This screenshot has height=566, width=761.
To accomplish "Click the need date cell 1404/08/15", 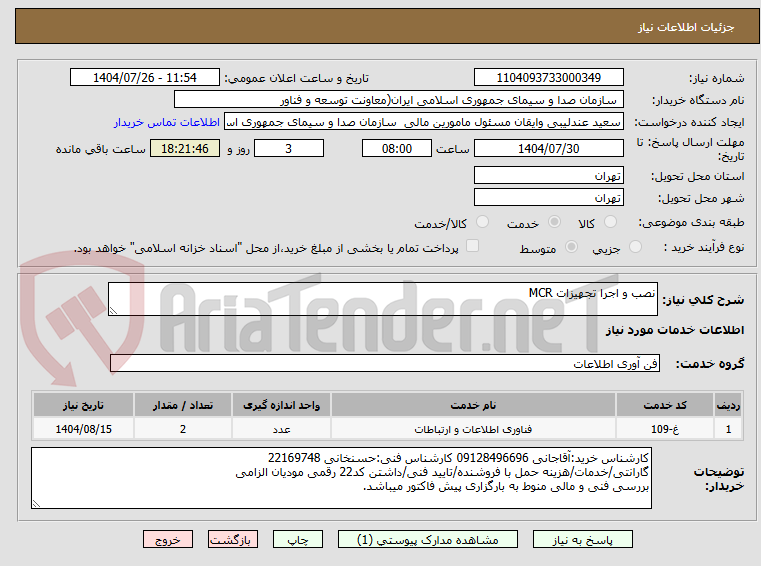I will coord(83,429).
